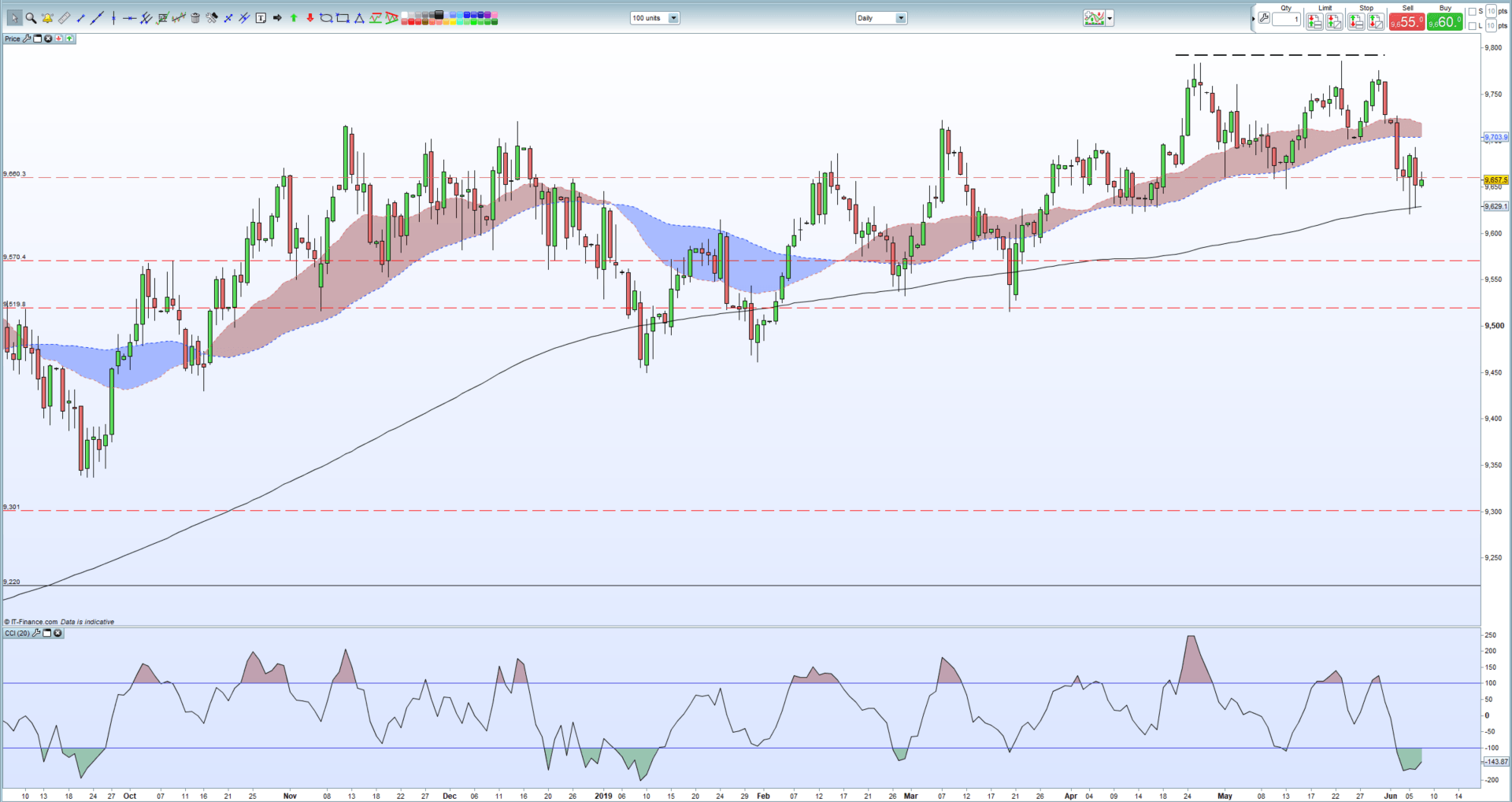Click the S points input field

tap(1491, 11)
